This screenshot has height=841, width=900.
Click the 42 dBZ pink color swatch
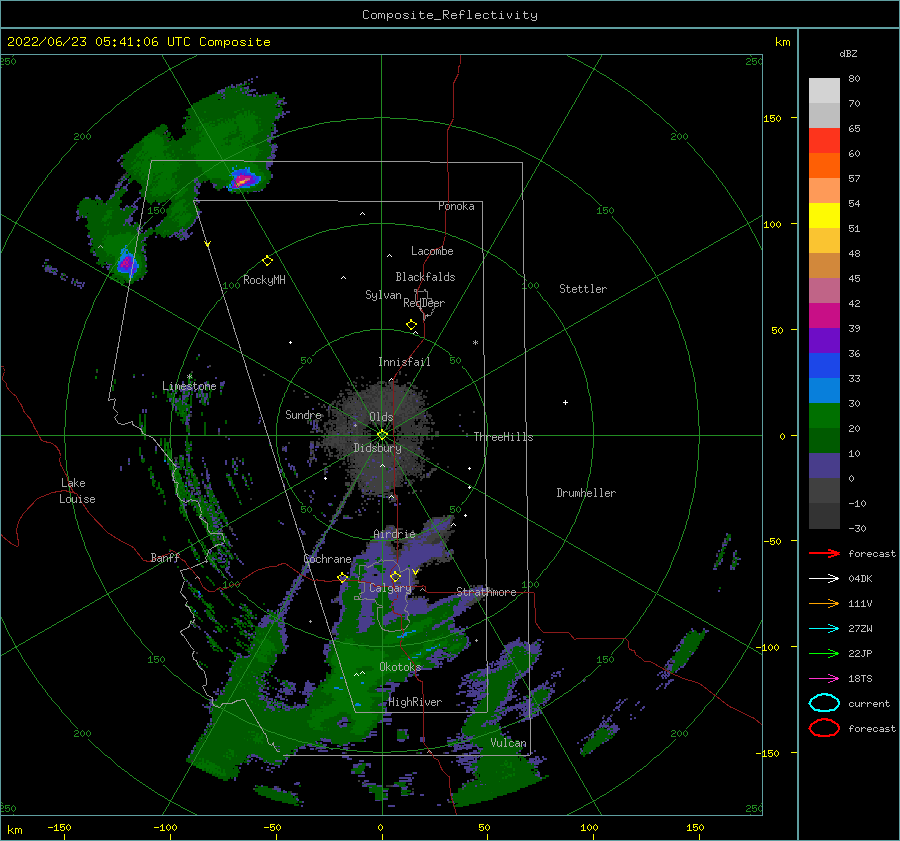[824, 290]
